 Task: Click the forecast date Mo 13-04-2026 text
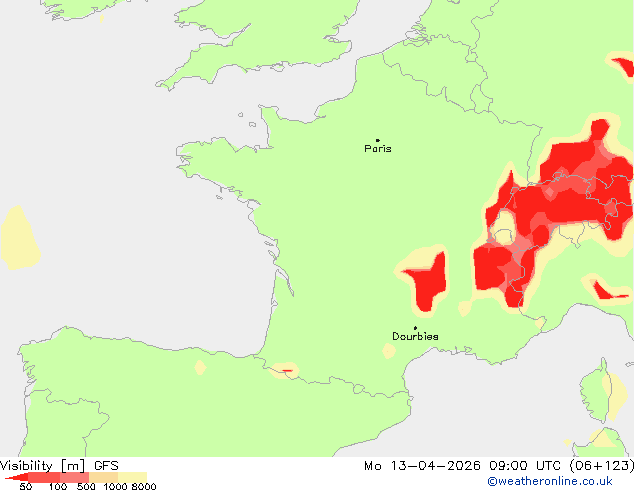click(x=423, y=466)
